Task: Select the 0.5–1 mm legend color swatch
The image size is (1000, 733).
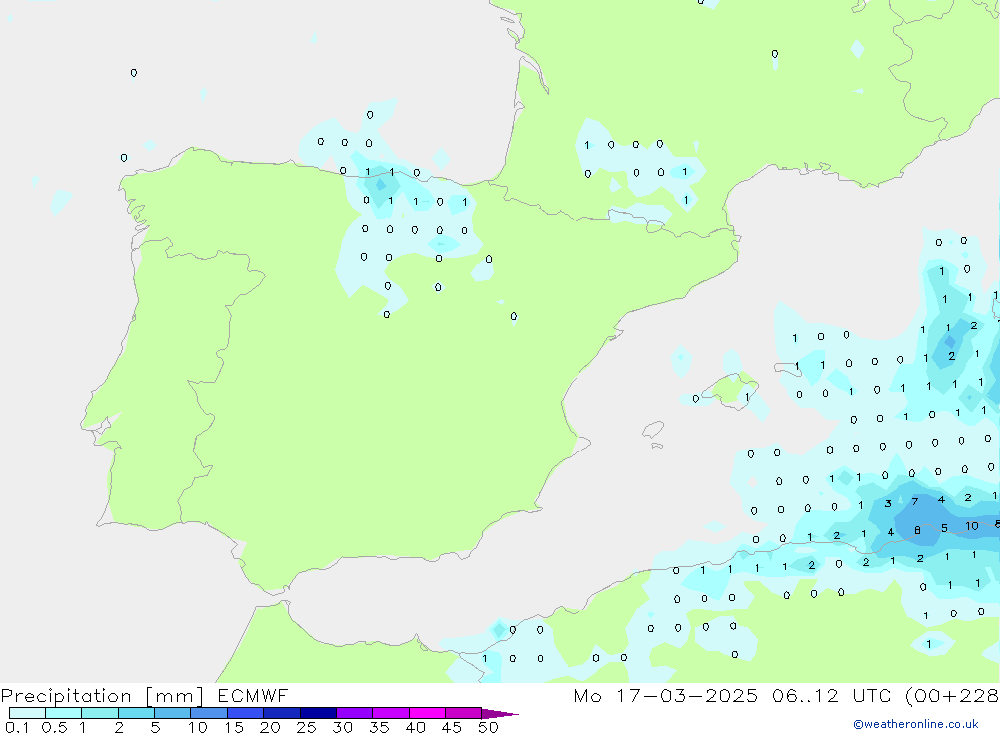Action: pyautogui.click(x=64, y=713)
